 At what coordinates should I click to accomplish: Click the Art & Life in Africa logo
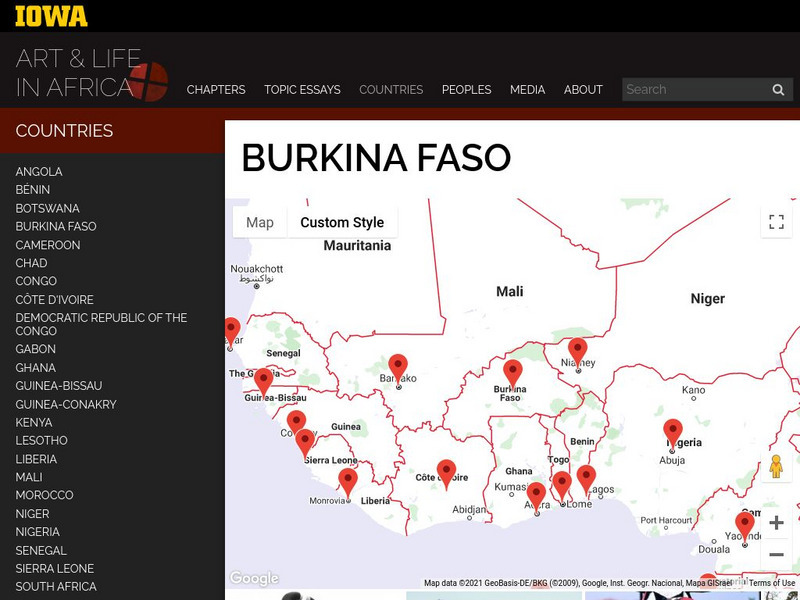(90, 74)
